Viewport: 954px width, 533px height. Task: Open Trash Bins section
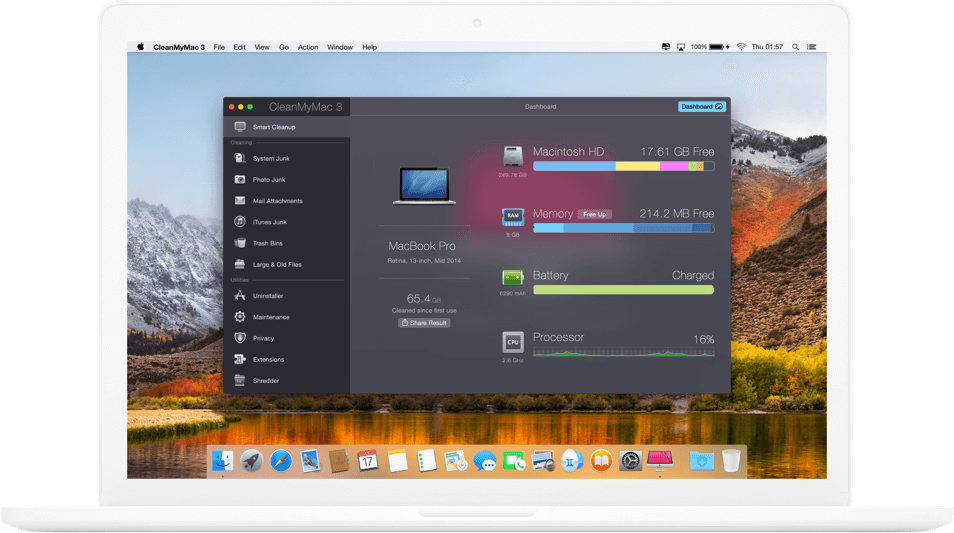click(x=267, y=243)
